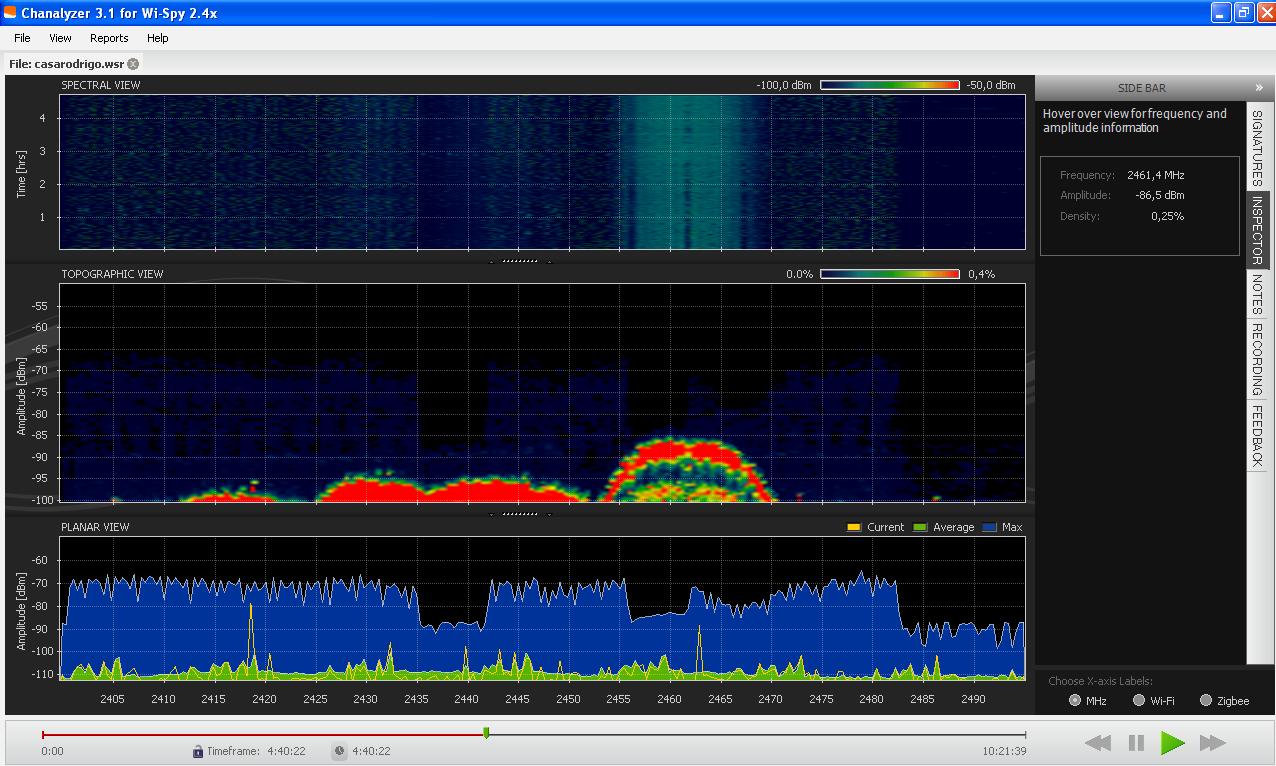Show the Notes sidebar tab
1276x766 pixels.
[1257, 294]
